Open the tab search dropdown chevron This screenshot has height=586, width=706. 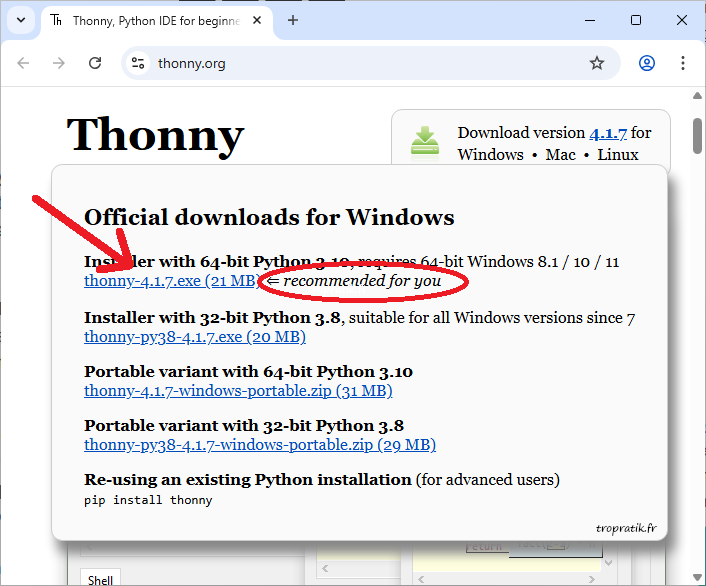coord(21,20)
